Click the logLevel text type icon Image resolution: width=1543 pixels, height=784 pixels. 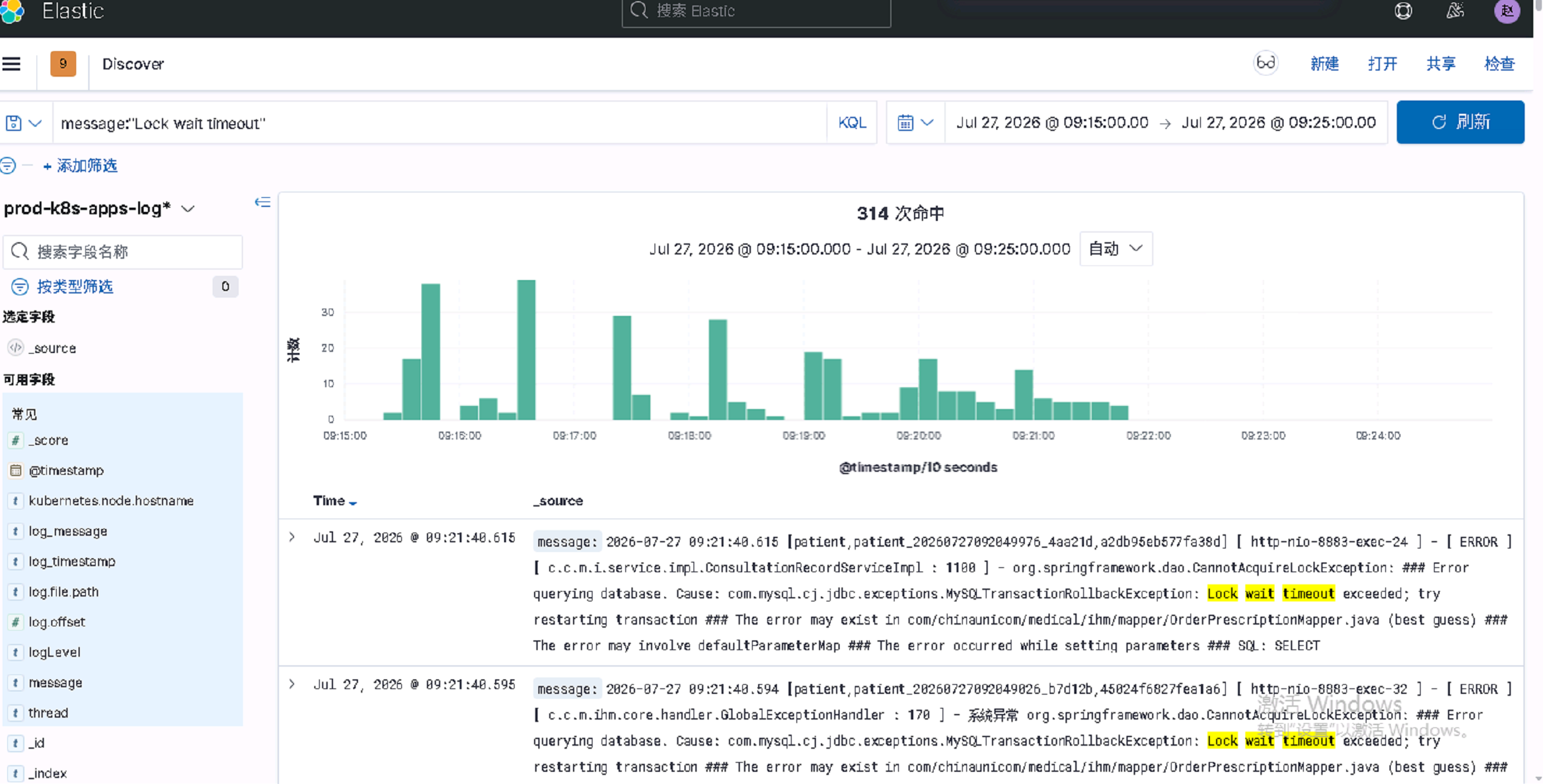pyautogui.click(x=15, y=653)
